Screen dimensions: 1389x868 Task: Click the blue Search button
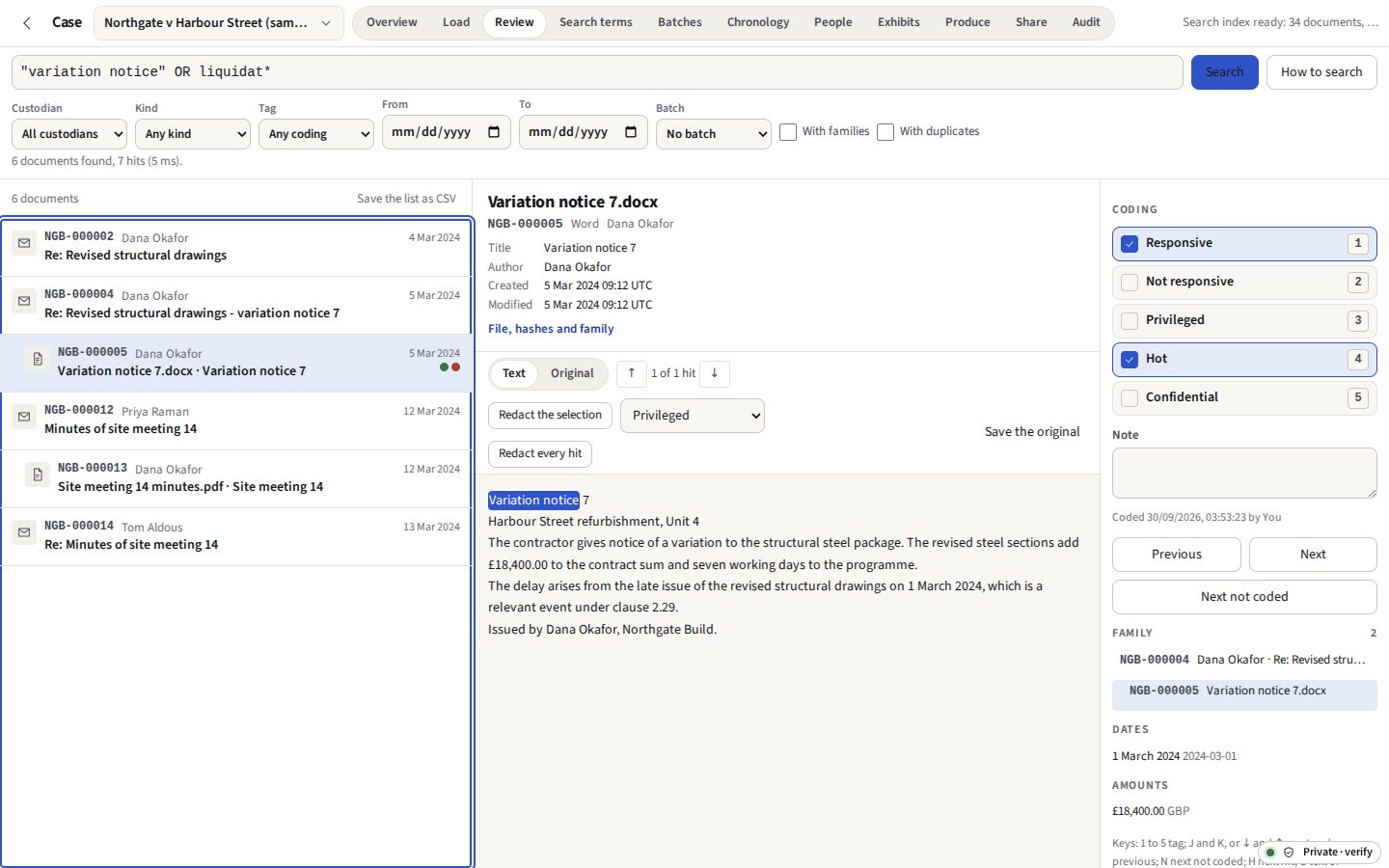[1225, 72]
